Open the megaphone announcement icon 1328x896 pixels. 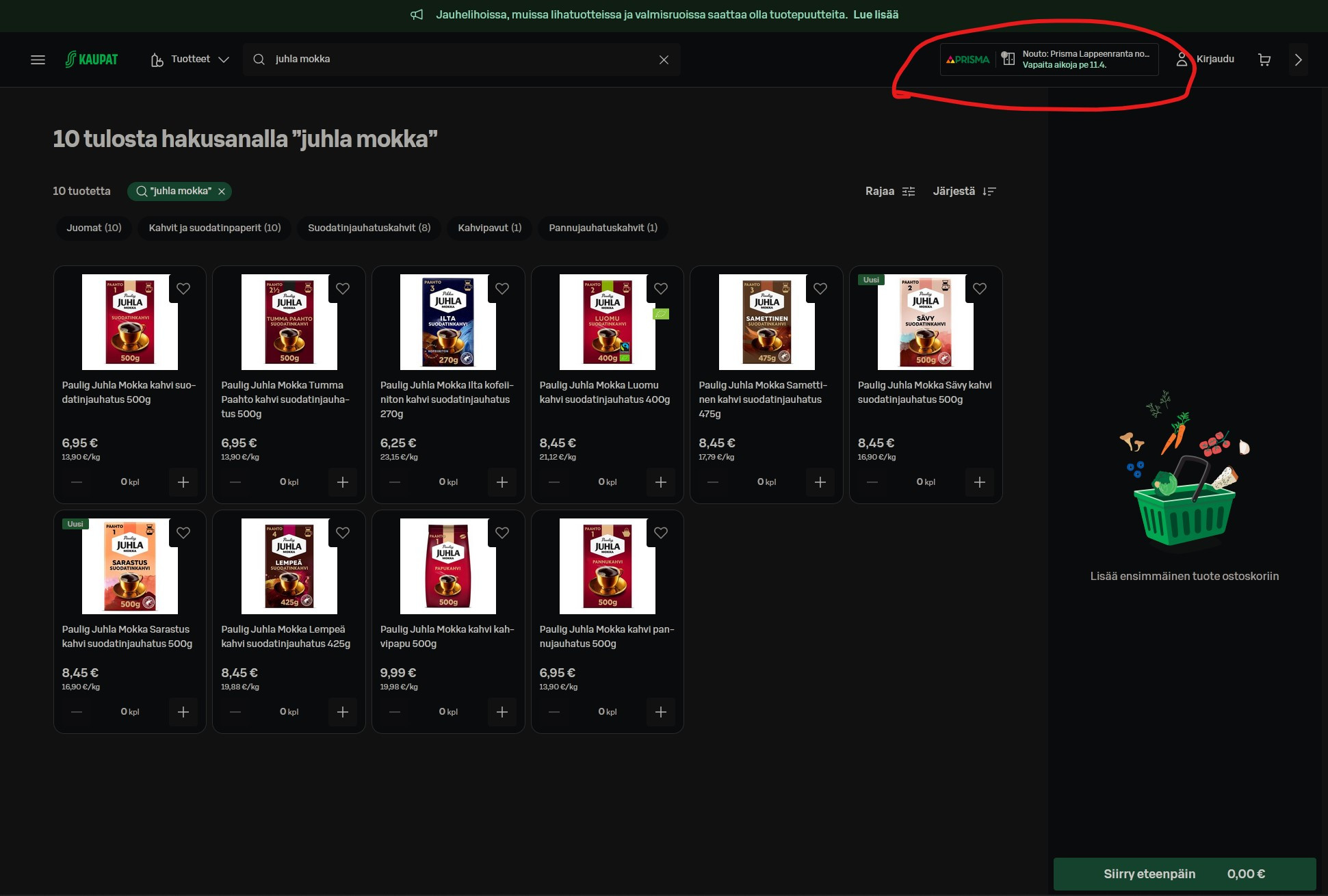click(417, 15)
